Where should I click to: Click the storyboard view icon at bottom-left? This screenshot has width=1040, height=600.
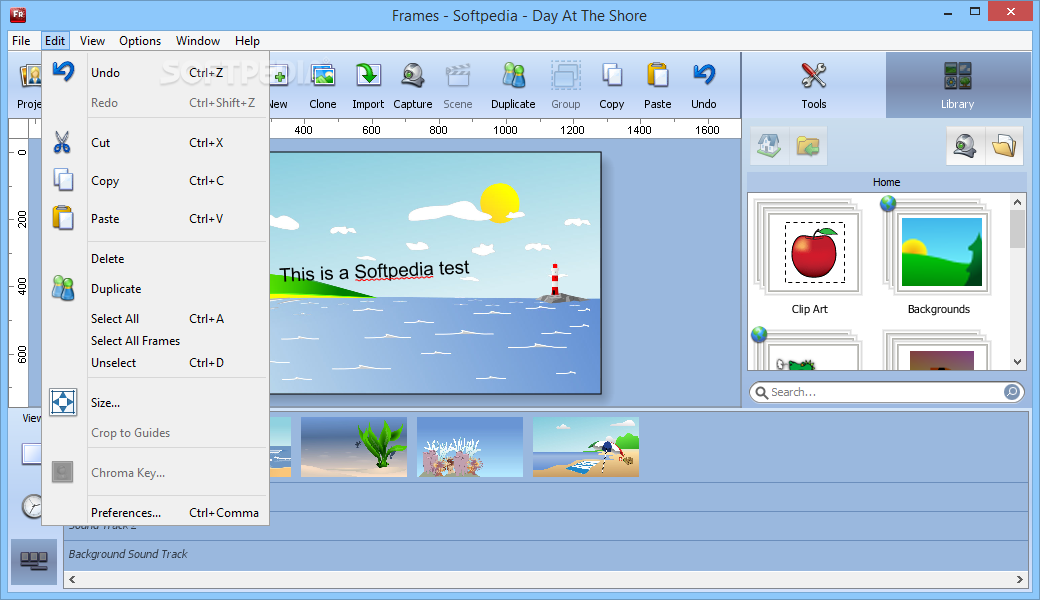coord(34,561)
